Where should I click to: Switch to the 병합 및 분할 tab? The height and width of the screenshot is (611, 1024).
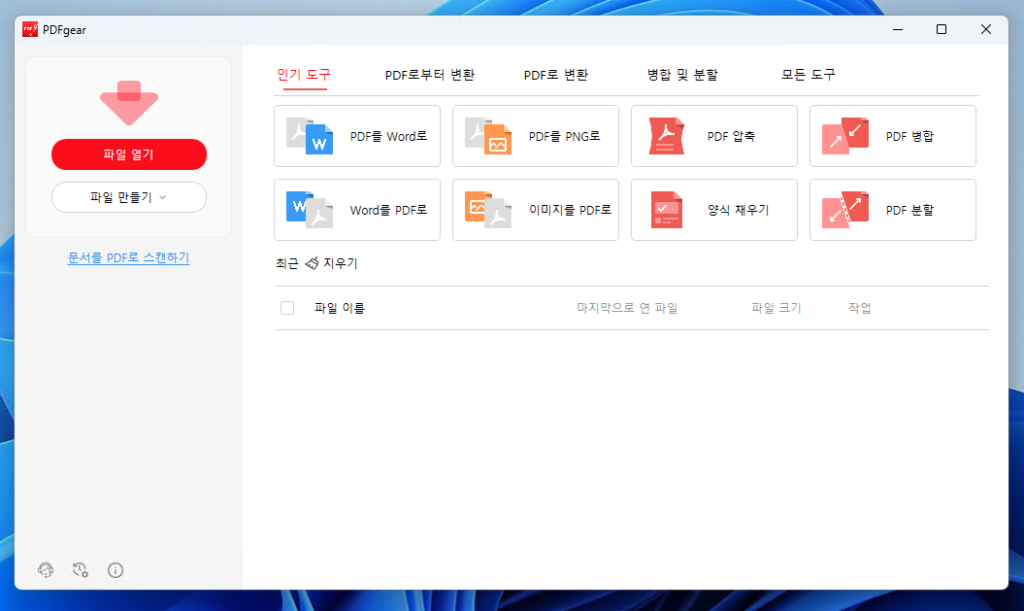pos(682,75)
